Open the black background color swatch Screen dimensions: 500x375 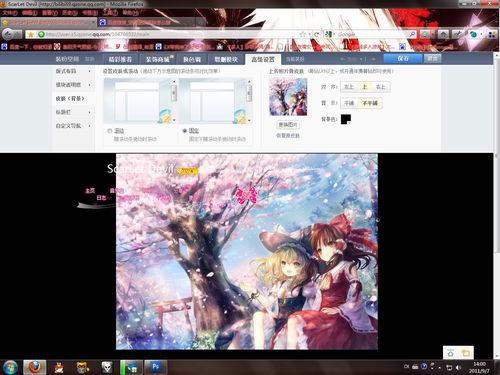click(x=346, y=119)
